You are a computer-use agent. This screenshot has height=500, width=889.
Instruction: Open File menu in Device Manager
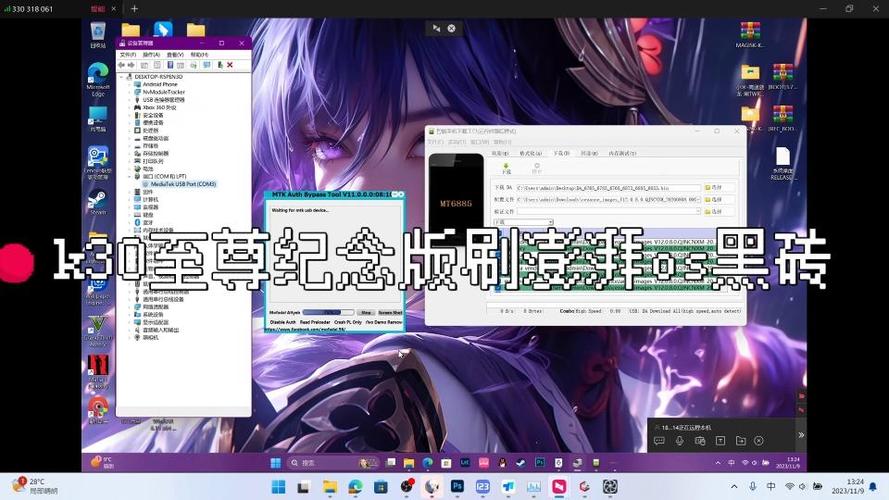coord(128,54)
